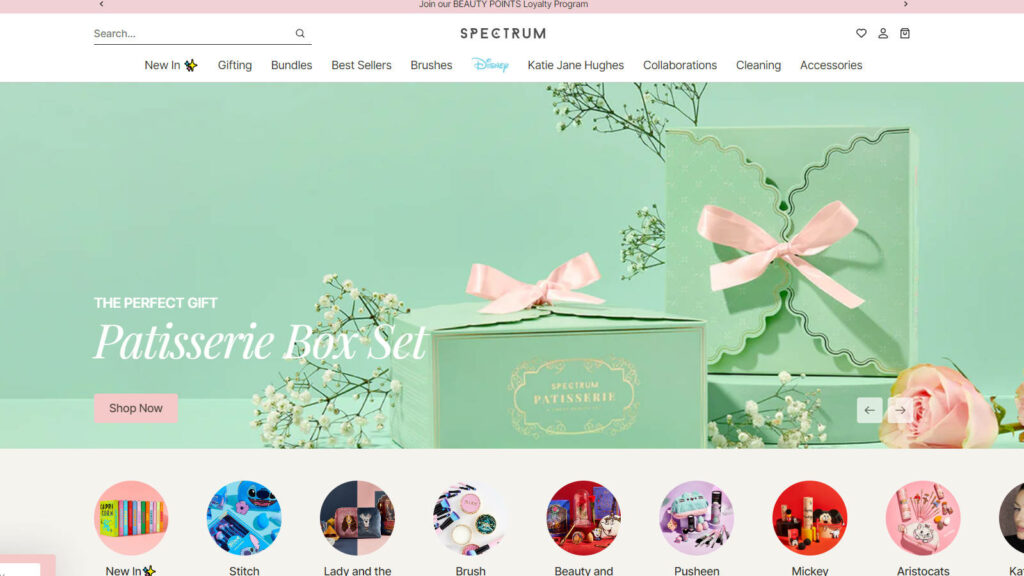
Task: Click the Beauty Points Loyalty Program link
Action: (503, 5)
